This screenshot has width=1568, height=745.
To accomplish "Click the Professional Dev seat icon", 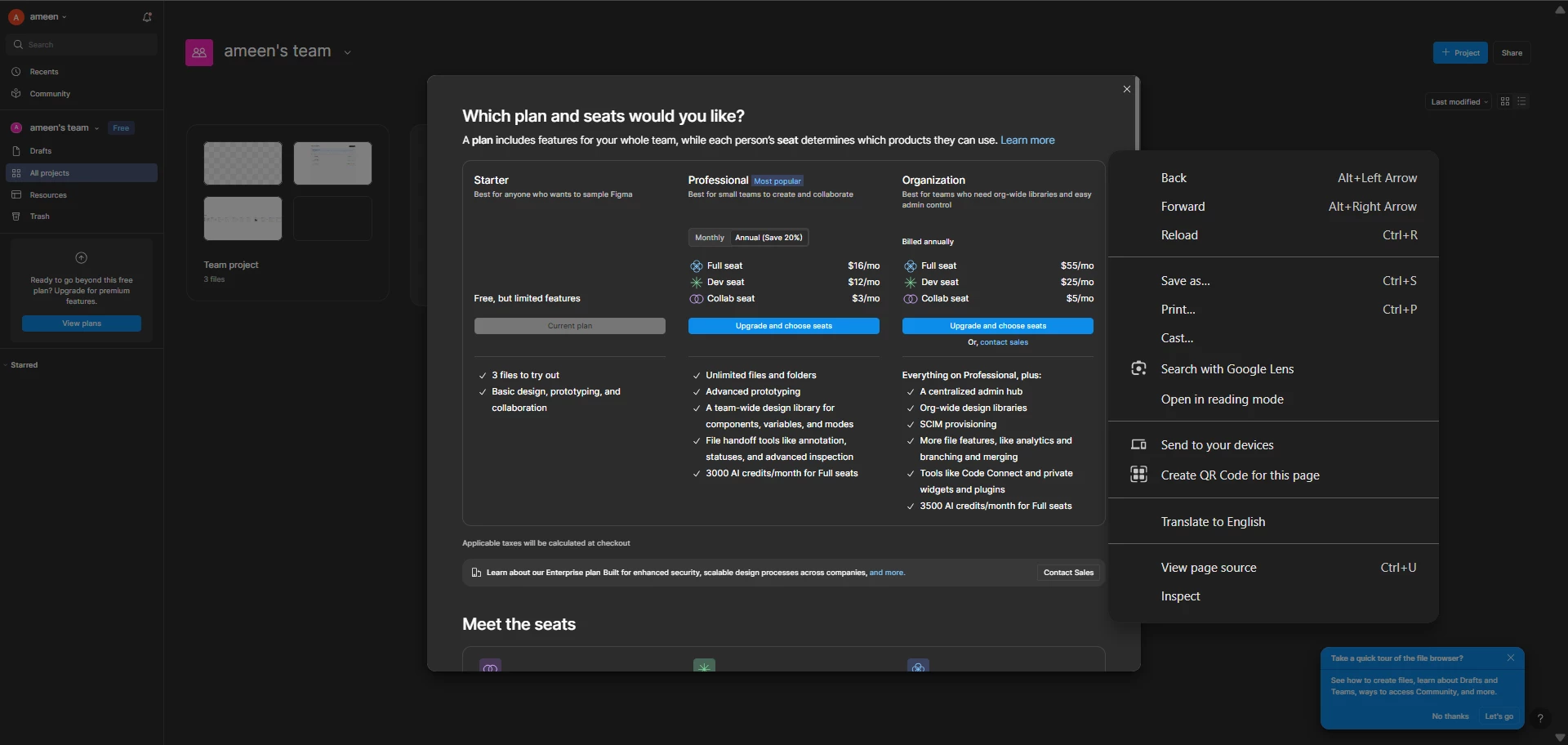I will 697,283.
